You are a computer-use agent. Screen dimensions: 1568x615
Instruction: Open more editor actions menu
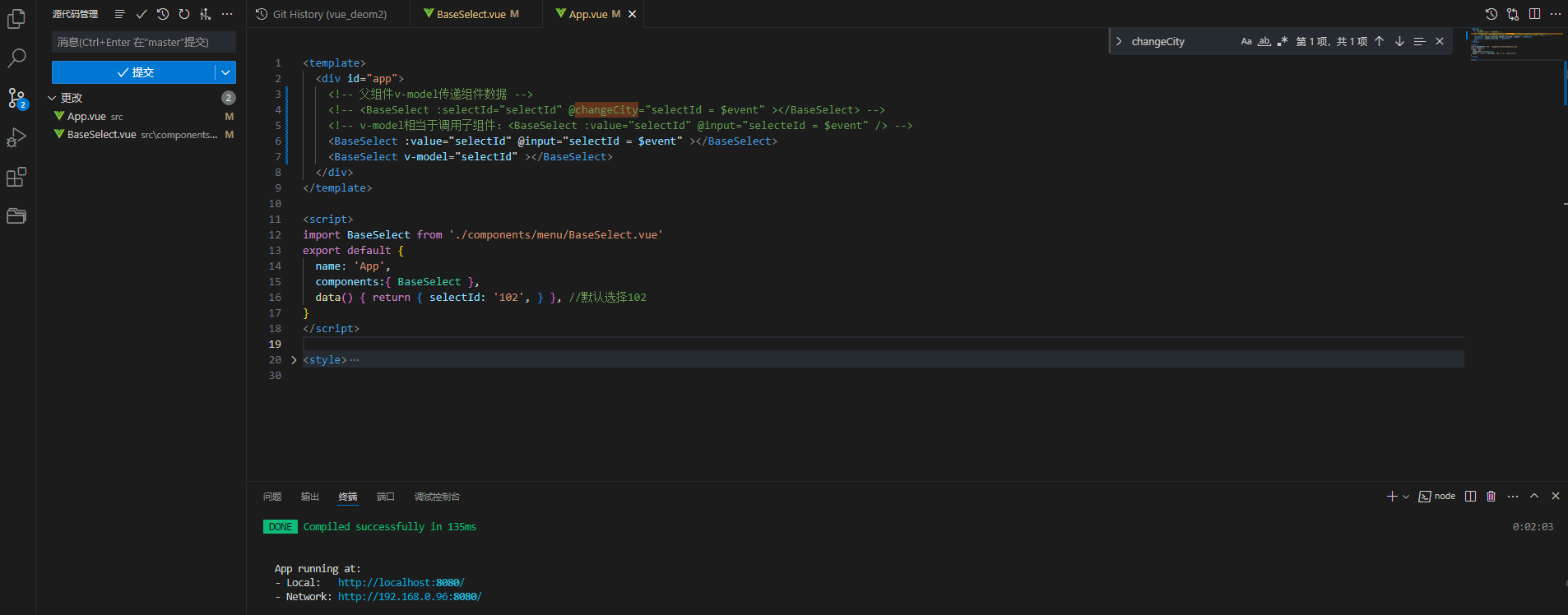[x=1556, y=14]
